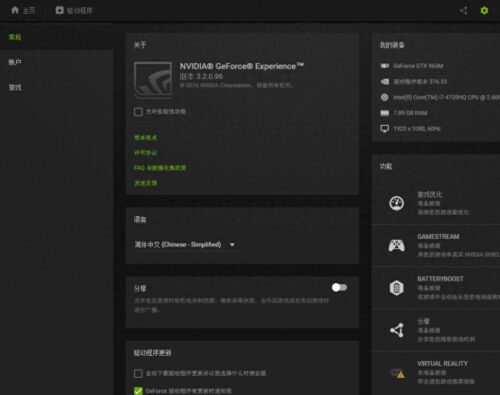Click the NVIDIA GeForce Experience title text
The width and height of the screenshot is (500, 395).
click(x=242, y=66)
